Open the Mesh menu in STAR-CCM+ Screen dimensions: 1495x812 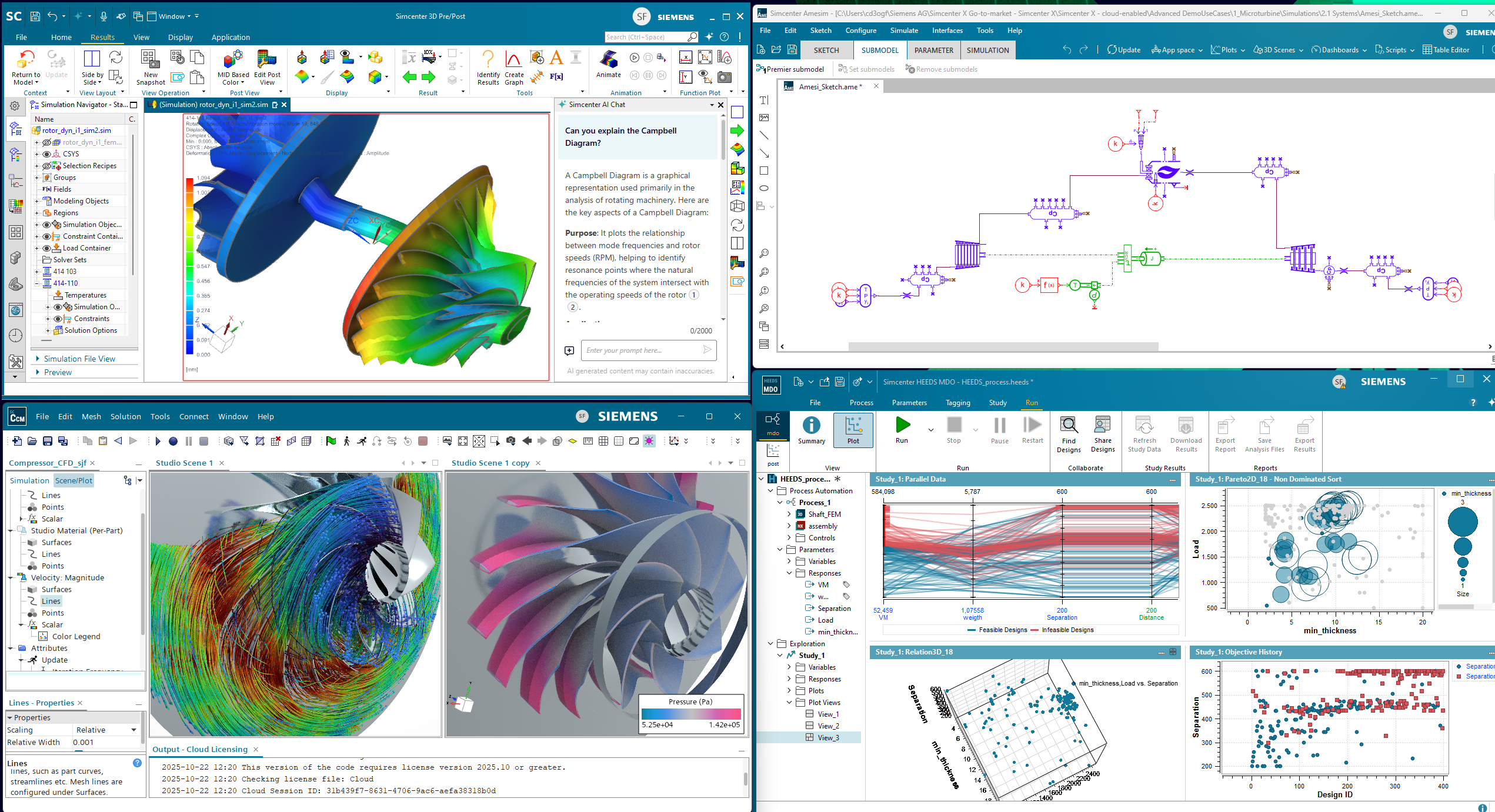coord(91,416)
